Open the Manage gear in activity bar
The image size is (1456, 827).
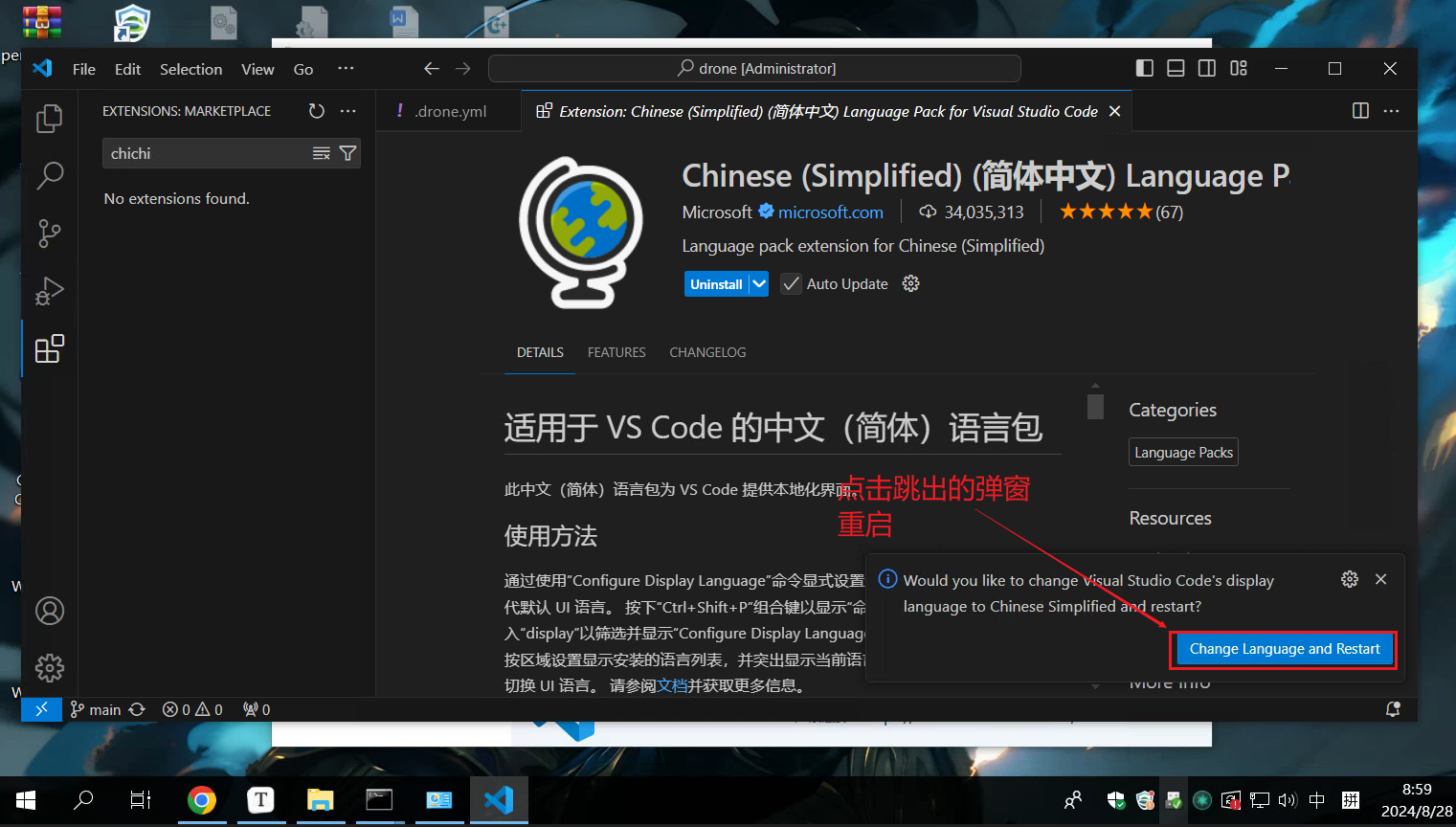(x=49, y=668)
